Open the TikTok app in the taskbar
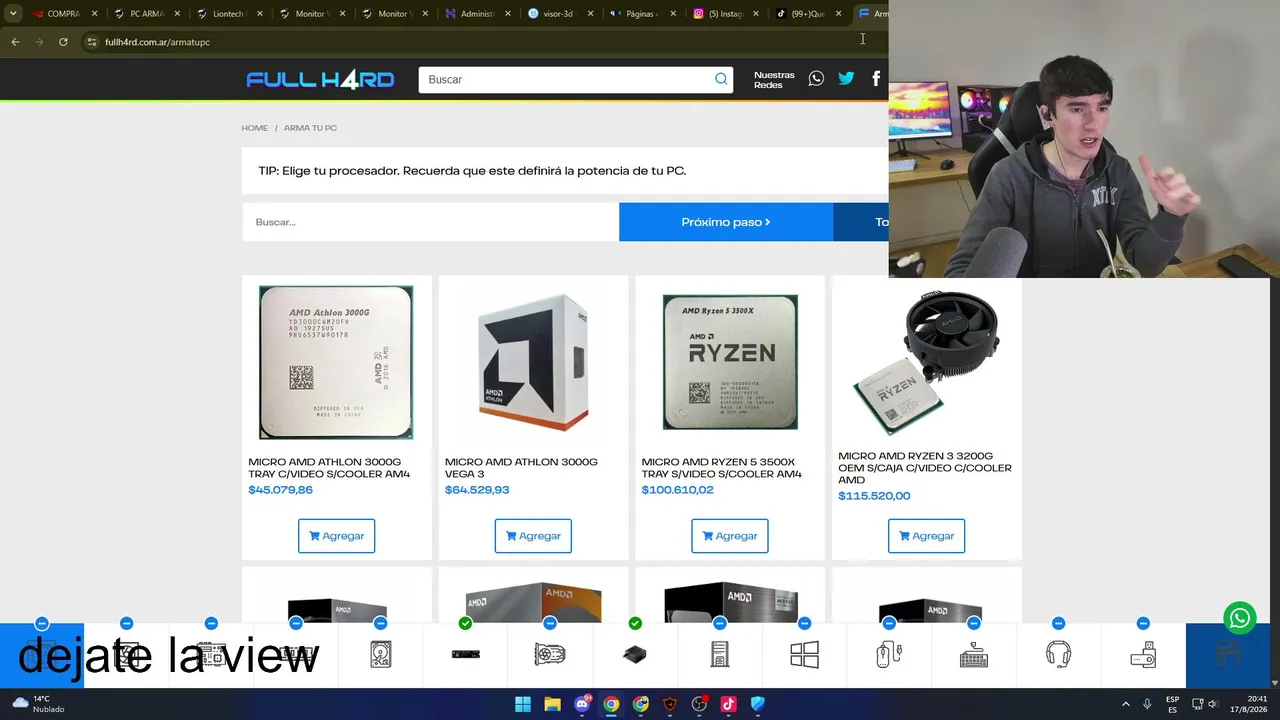 pyautogui.click(x=728, y=704)
